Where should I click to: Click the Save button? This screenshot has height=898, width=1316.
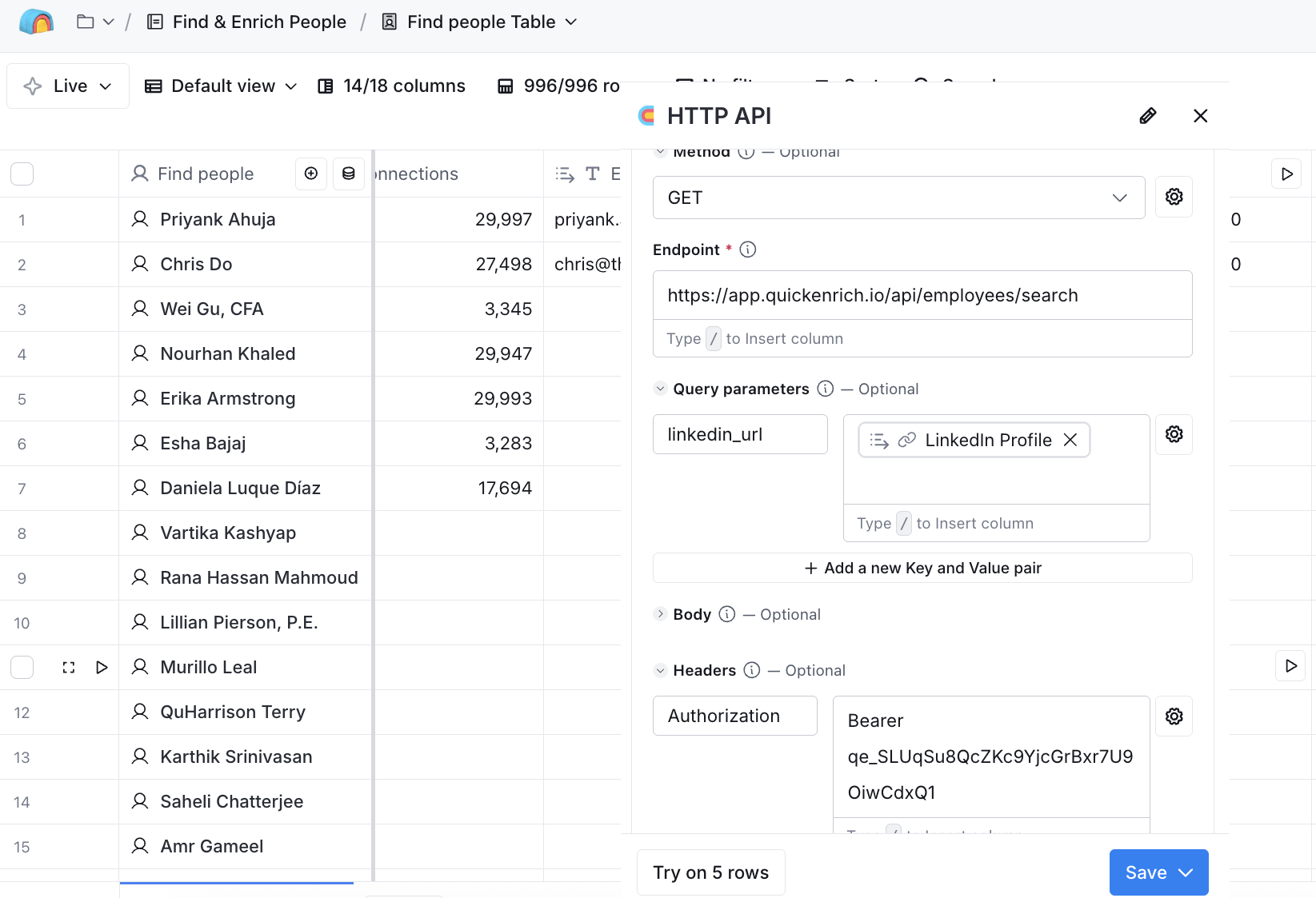1158,872
